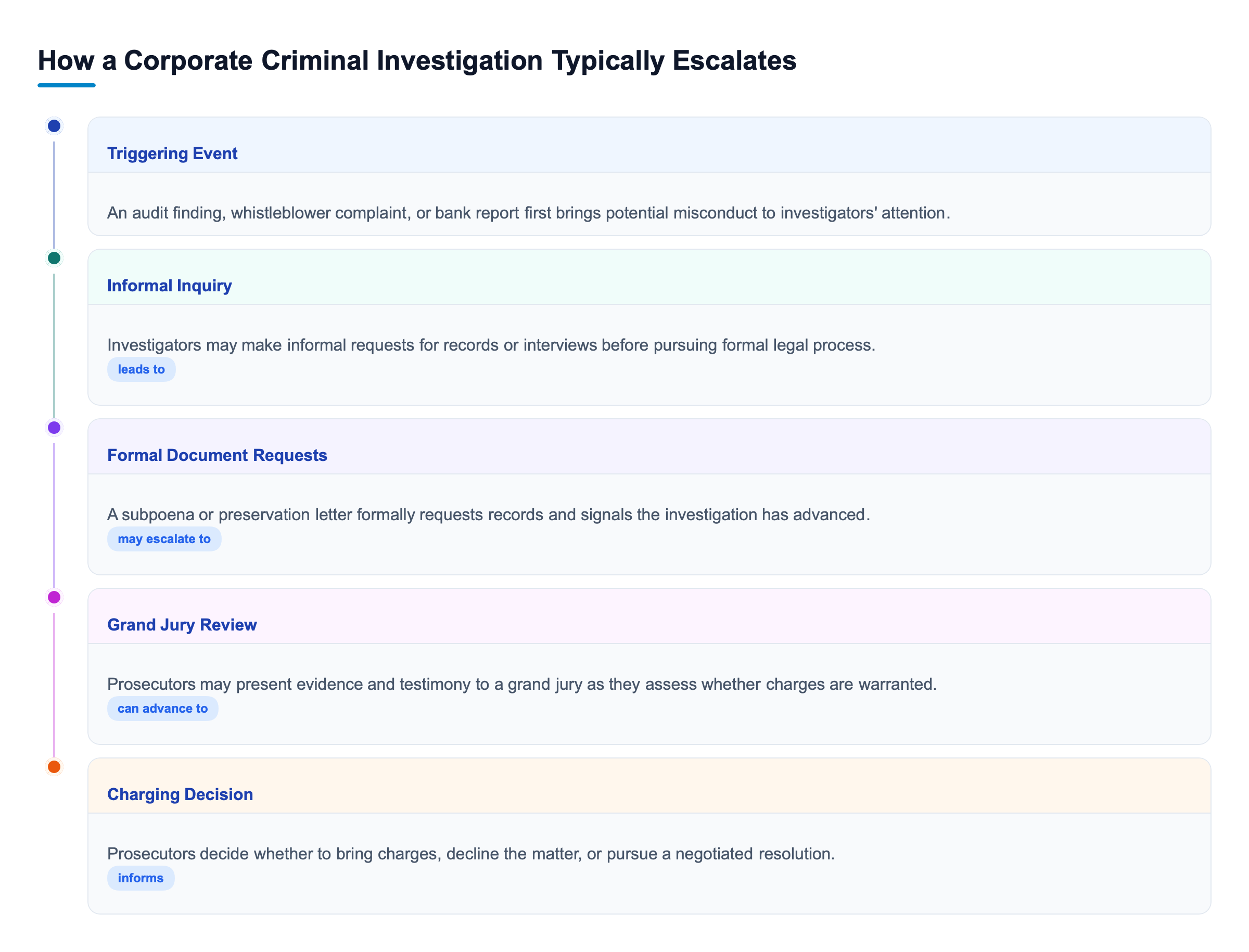Select the Informal Inquiry heading

(170, 286)
